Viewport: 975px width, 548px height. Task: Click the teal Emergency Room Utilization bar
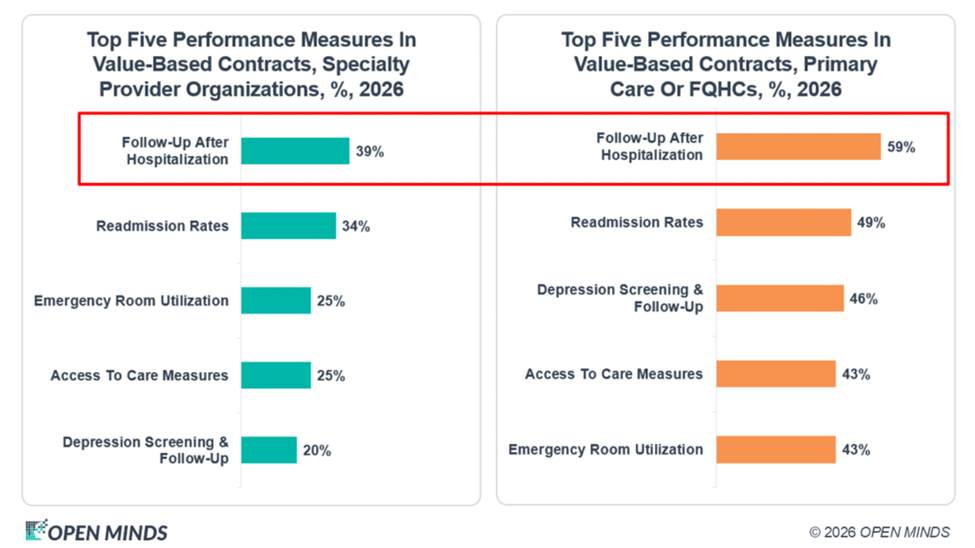276,301
